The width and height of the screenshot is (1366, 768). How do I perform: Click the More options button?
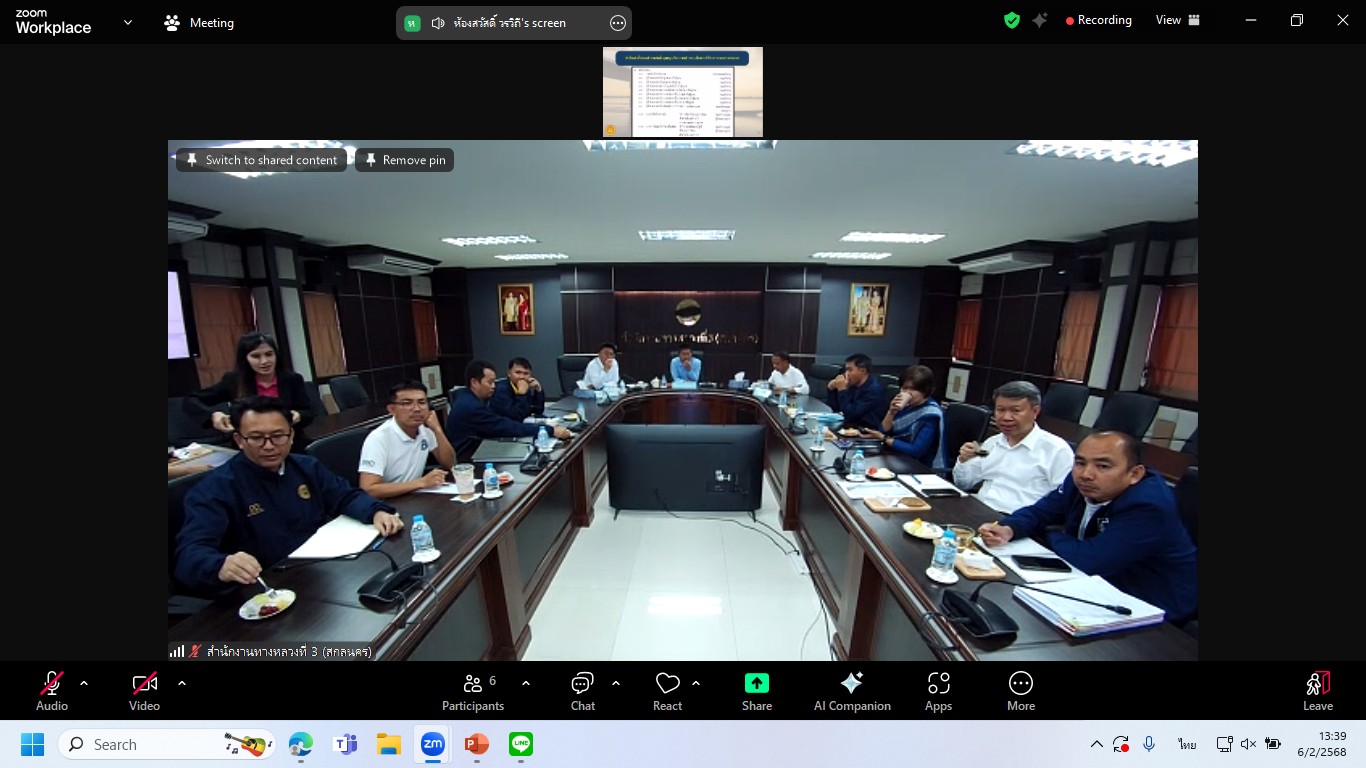tap(1020, 690)
